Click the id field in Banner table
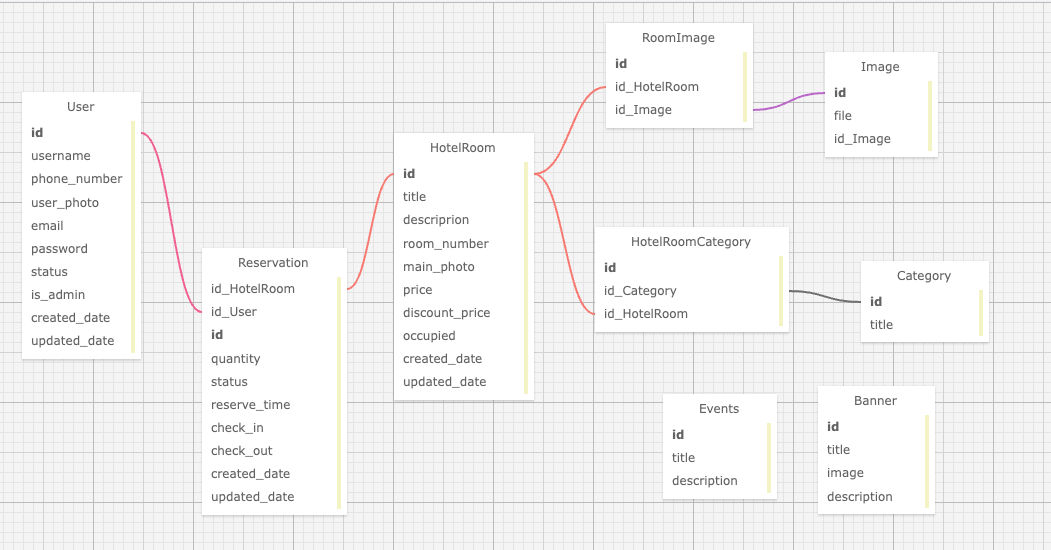Image resolution: width=1051 pixels, height=550 pixels. (833, 427)
